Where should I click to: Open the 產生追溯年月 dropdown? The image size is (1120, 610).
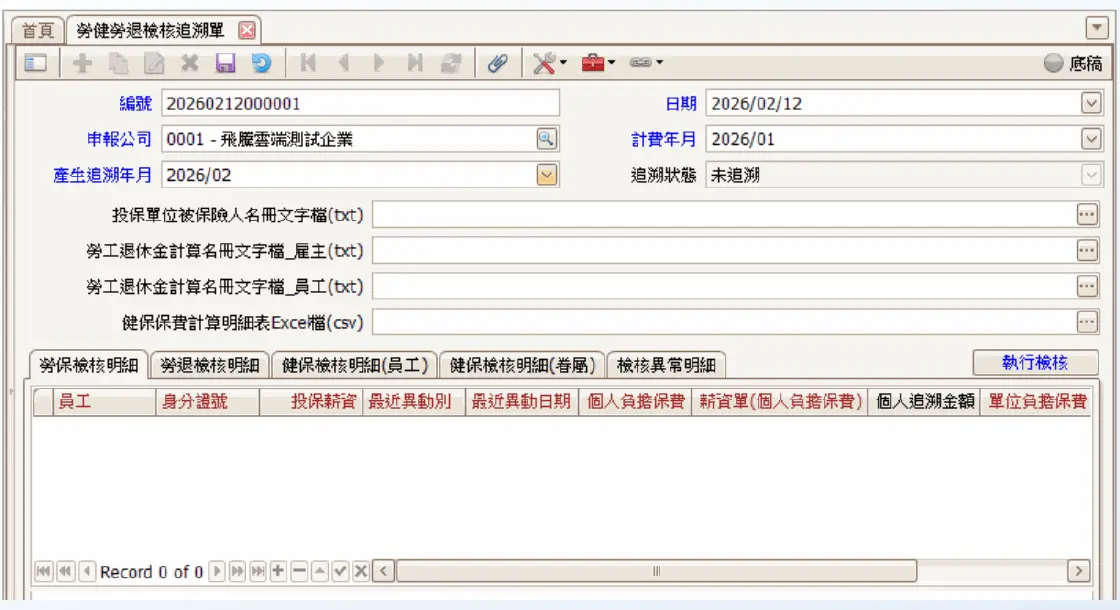click(546, 175)
